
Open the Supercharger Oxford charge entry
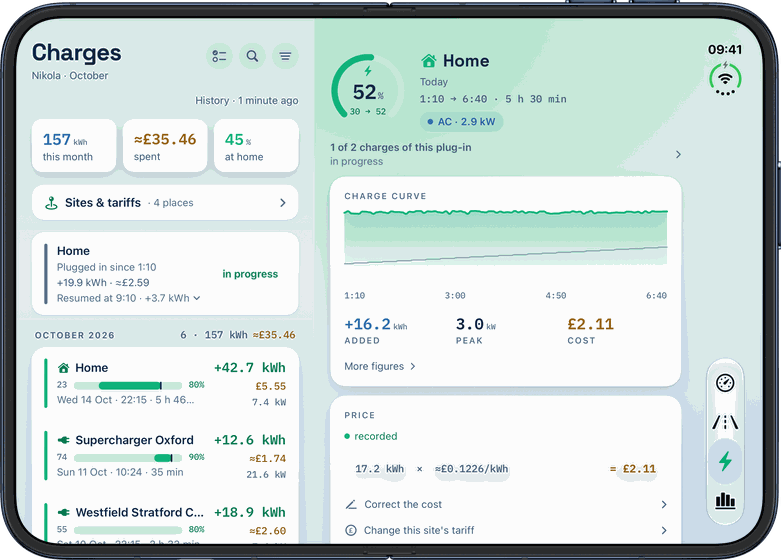(x=165, y=456)
